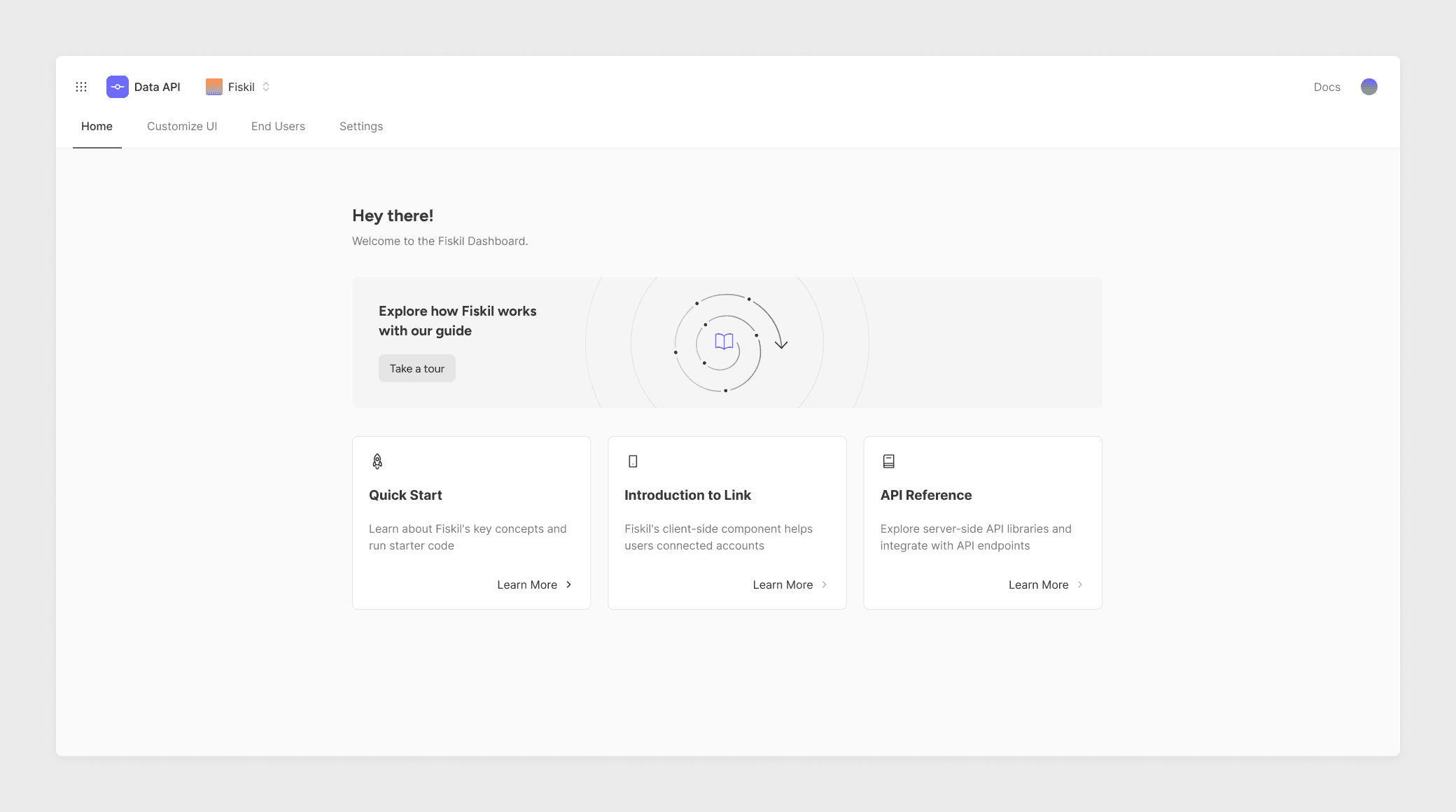The image size is (1456, 812).
Task: Click the rocket icon on Quick Start
Action: click(x=377, y=461)
